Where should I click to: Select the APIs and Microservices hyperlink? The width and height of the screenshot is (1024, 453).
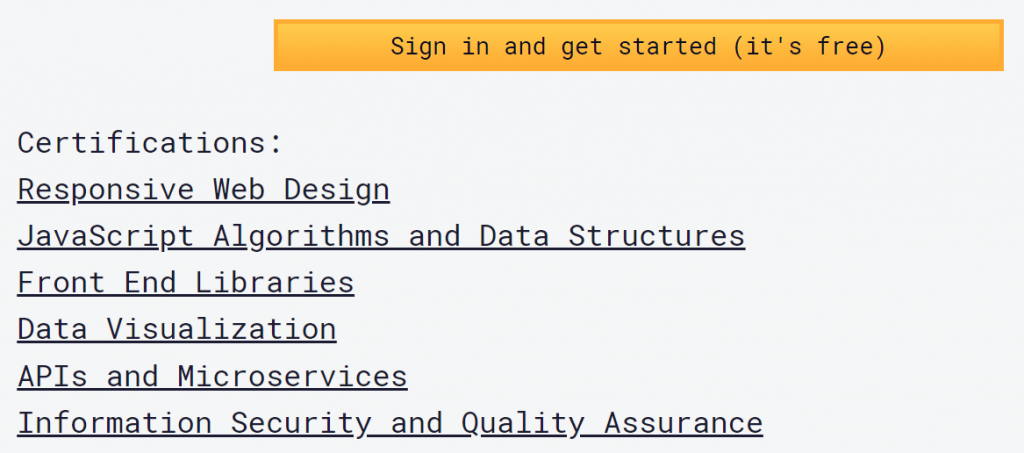pos(212,376)
